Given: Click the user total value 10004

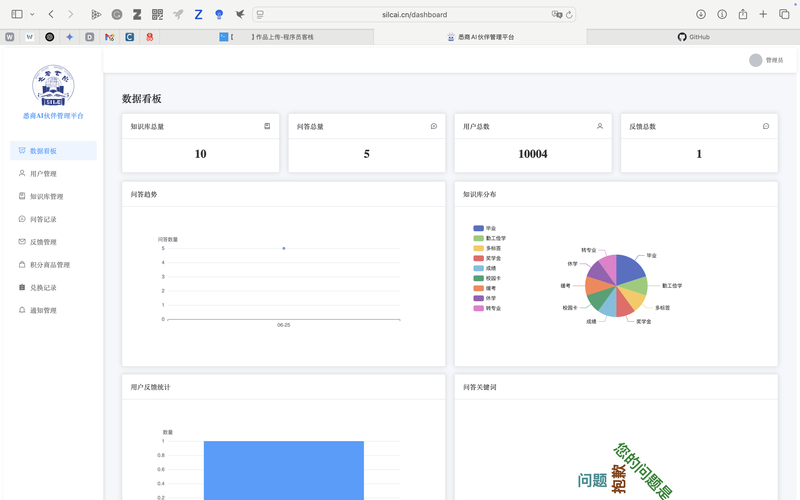Looking at the screenshot, I should (x=533, y=154).
